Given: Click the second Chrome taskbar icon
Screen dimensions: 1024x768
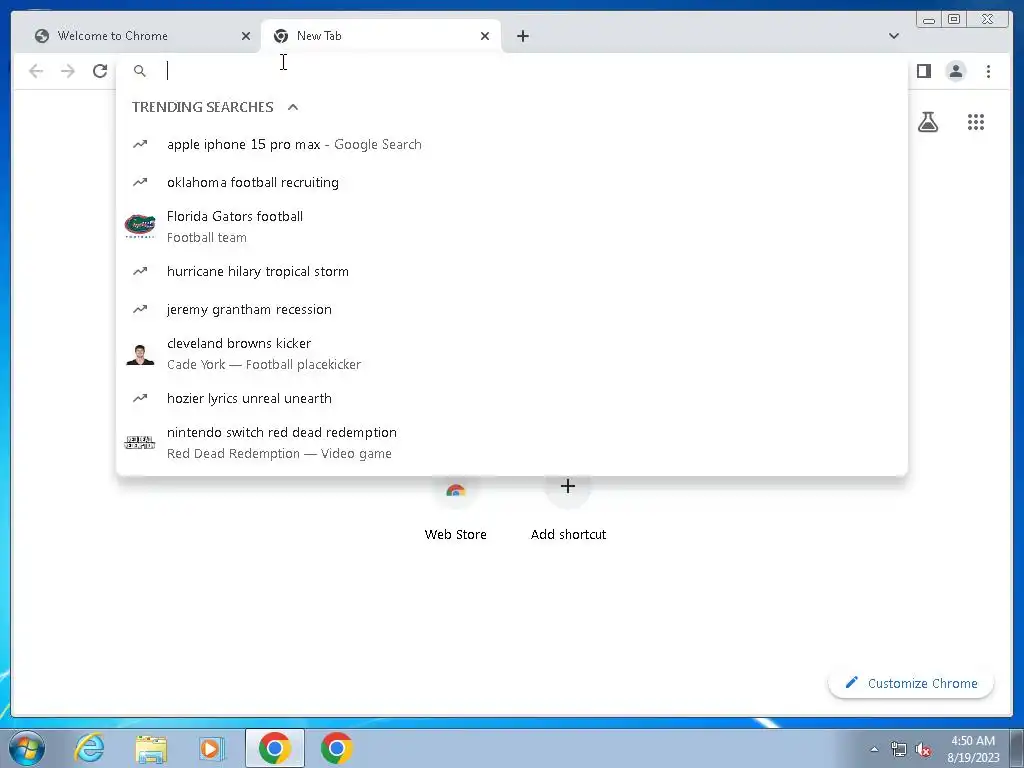Looking at the screenshot, I should point(336,748).
